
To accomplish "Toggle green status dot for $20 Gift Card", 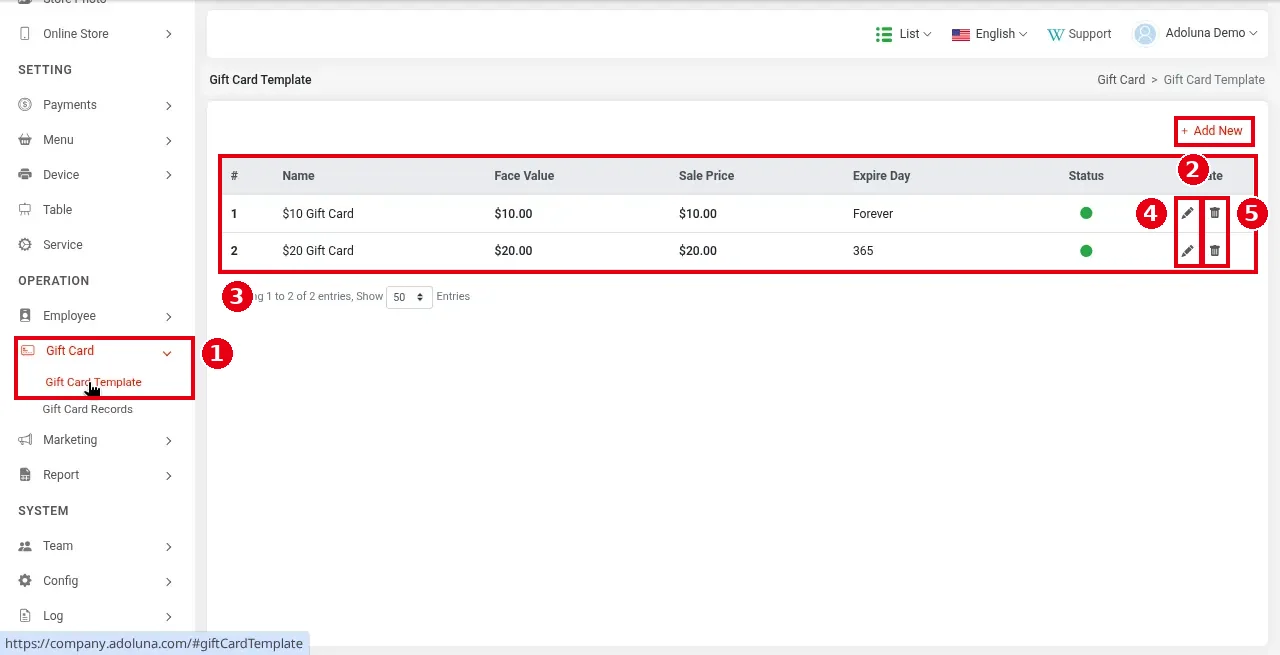I will pos(1086,251).
